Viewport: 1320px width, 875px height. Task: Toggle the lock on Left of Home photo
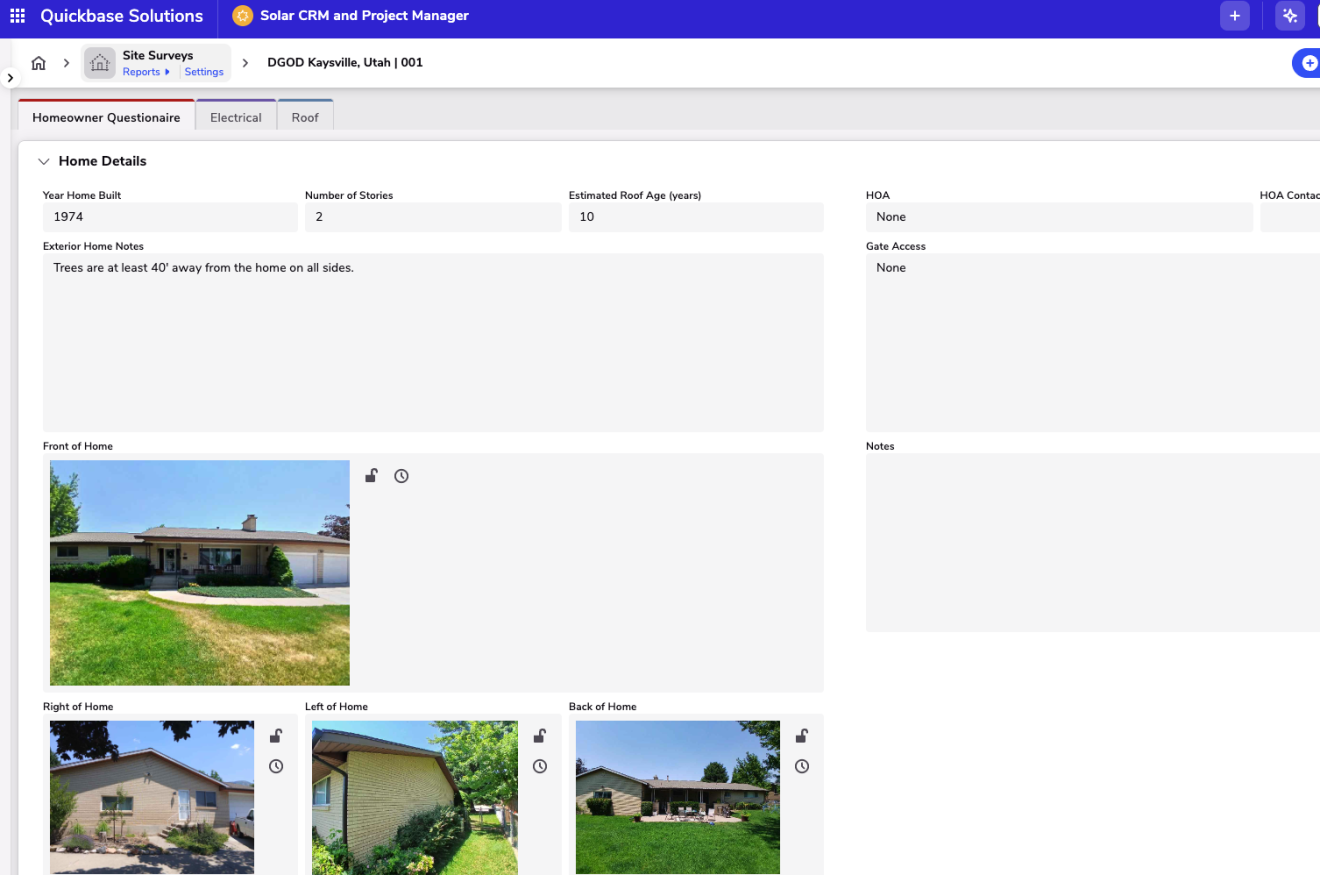tap(540, 736)
